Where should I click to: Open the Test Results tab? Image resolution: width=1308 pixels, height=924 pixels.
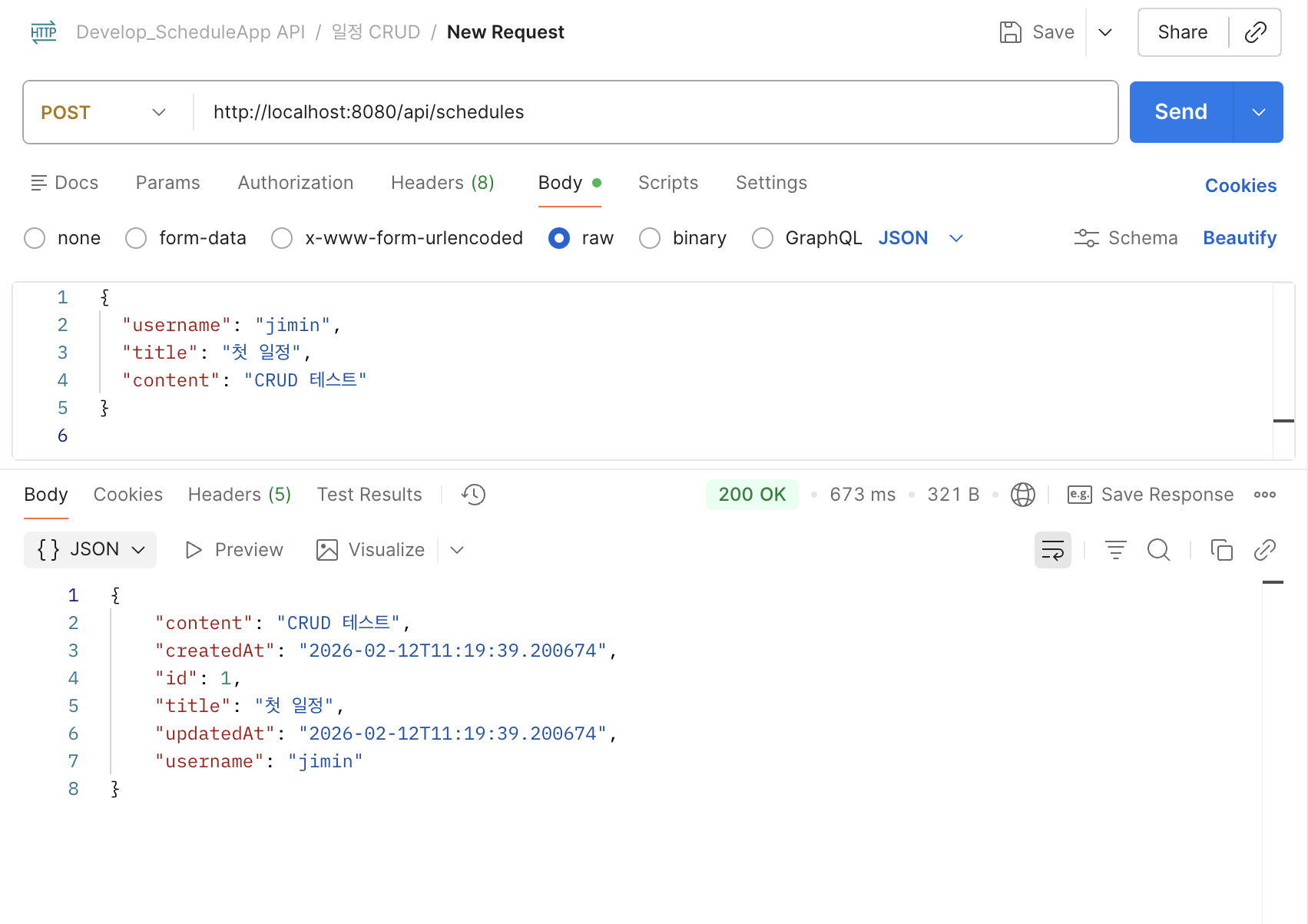(x=369, y=495)
